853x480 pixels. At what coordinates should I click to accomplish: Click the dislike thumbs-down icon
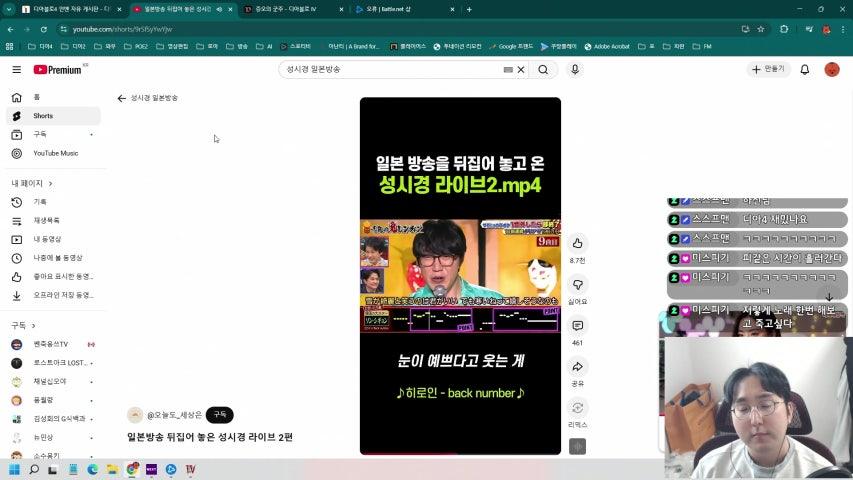577,285
